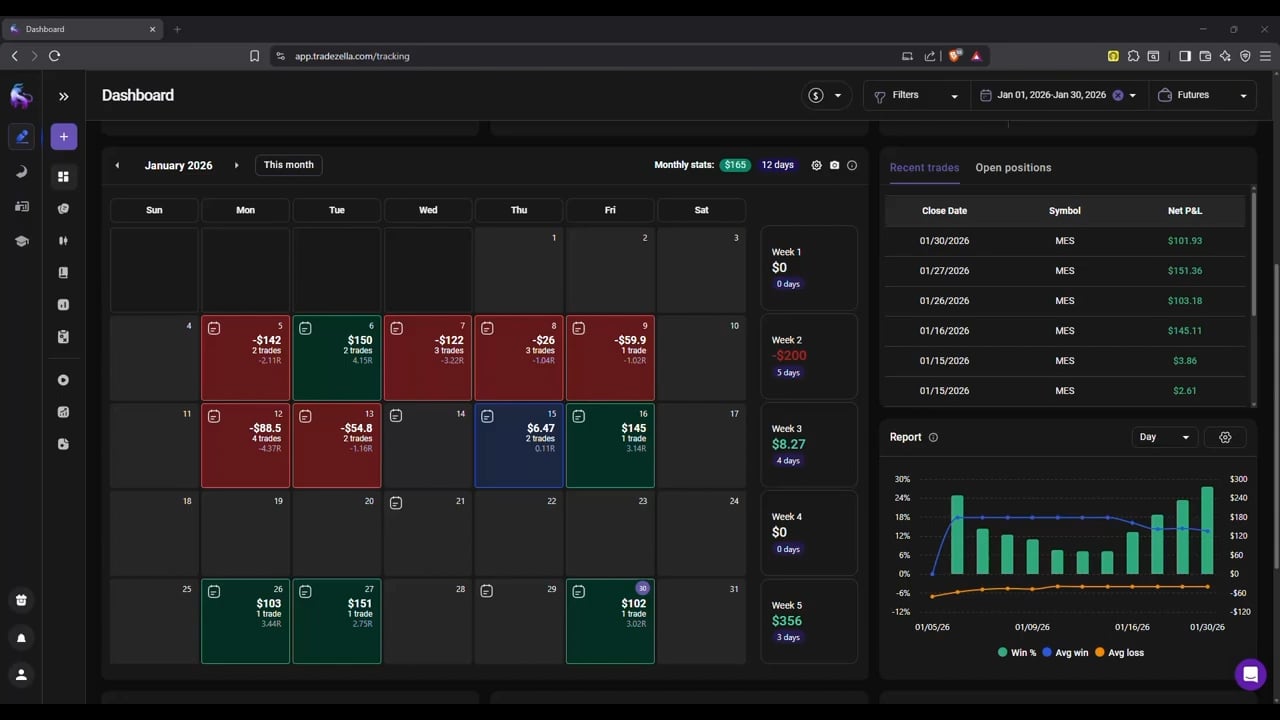Toggle Win % series in chart legend
The height and width of the screenshot is (720, 1280).
1019,652
